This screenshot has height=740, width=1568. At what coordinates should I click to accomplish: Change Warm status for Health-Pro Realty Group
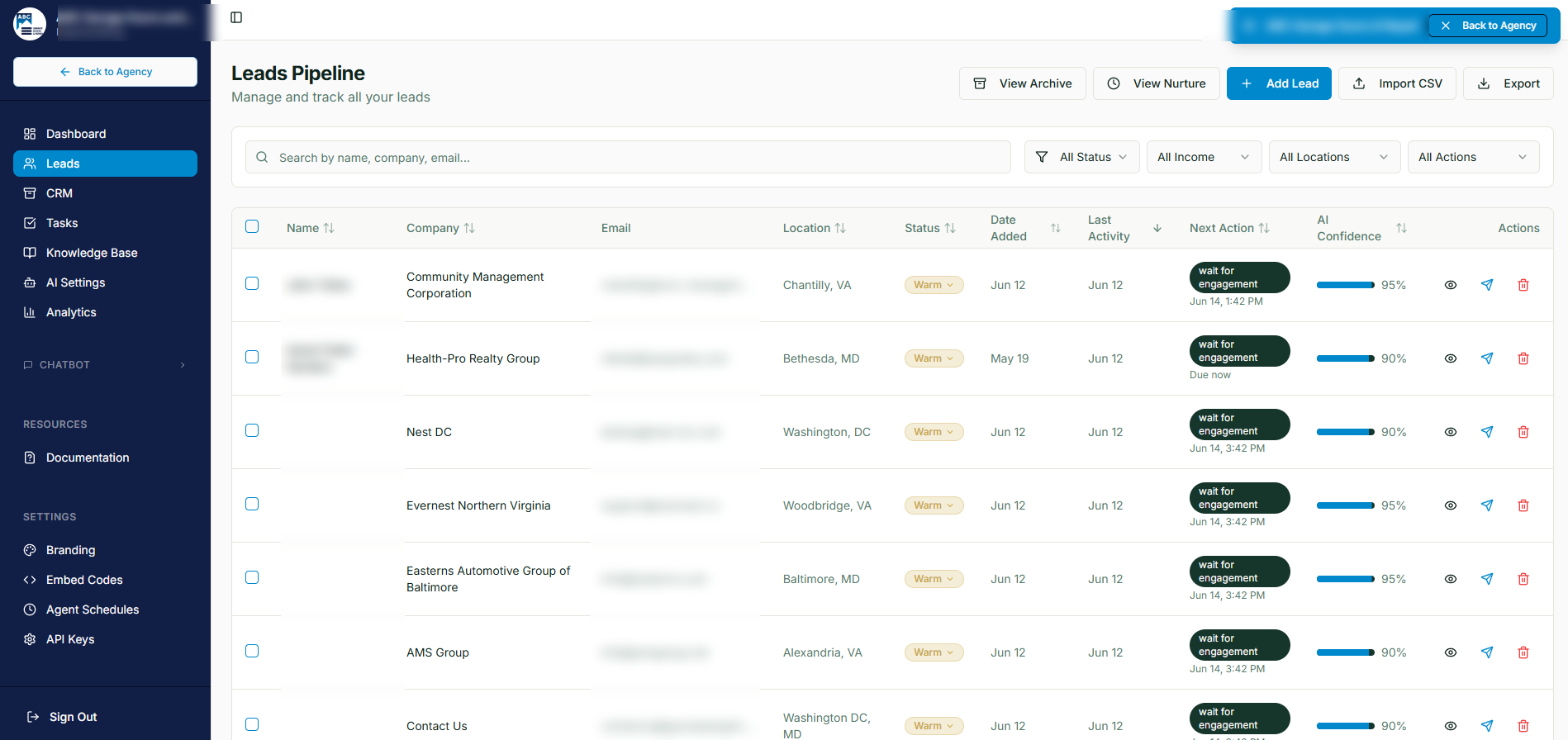pos(934,358)
